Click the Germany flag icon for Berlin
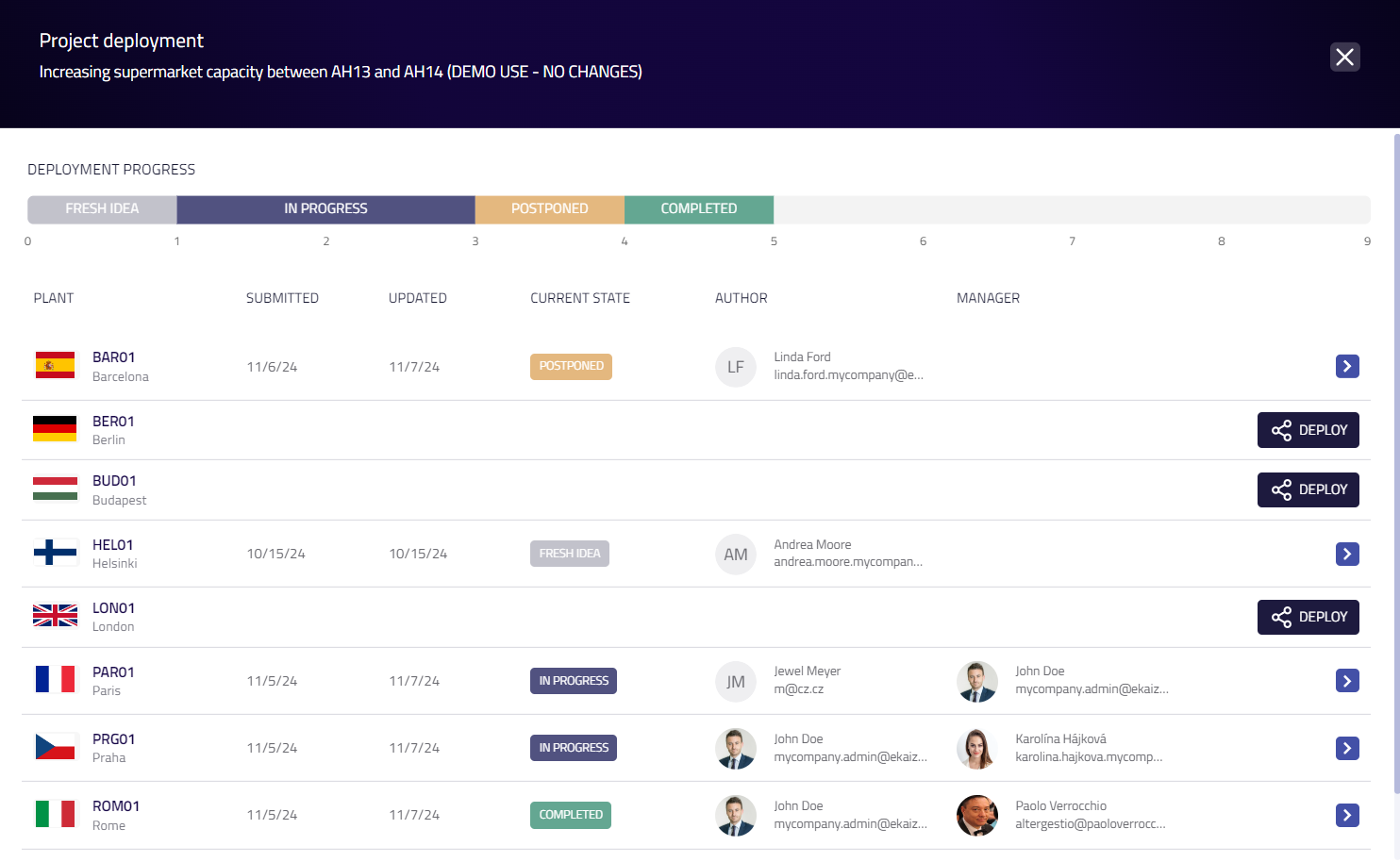The image size is (1400, 862). (55, 429)
